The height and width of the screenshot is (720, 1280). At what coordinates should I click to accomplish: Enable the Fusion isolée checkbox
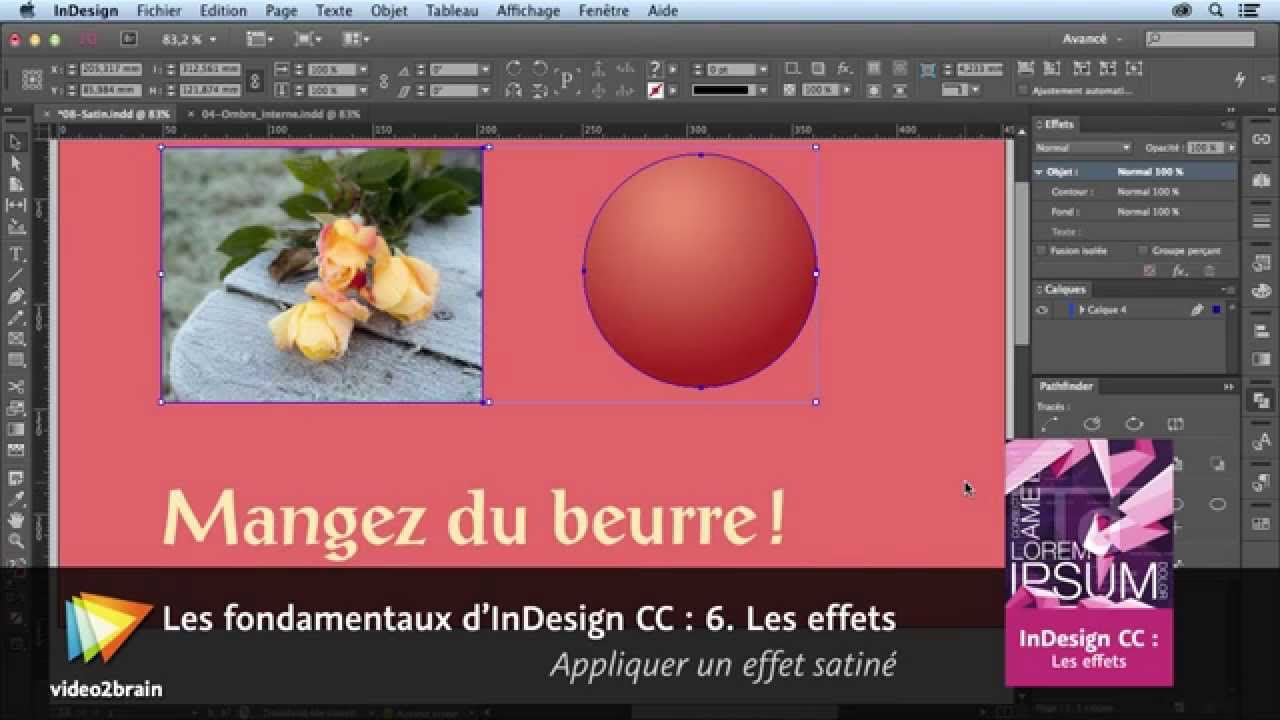point(1041,251)
